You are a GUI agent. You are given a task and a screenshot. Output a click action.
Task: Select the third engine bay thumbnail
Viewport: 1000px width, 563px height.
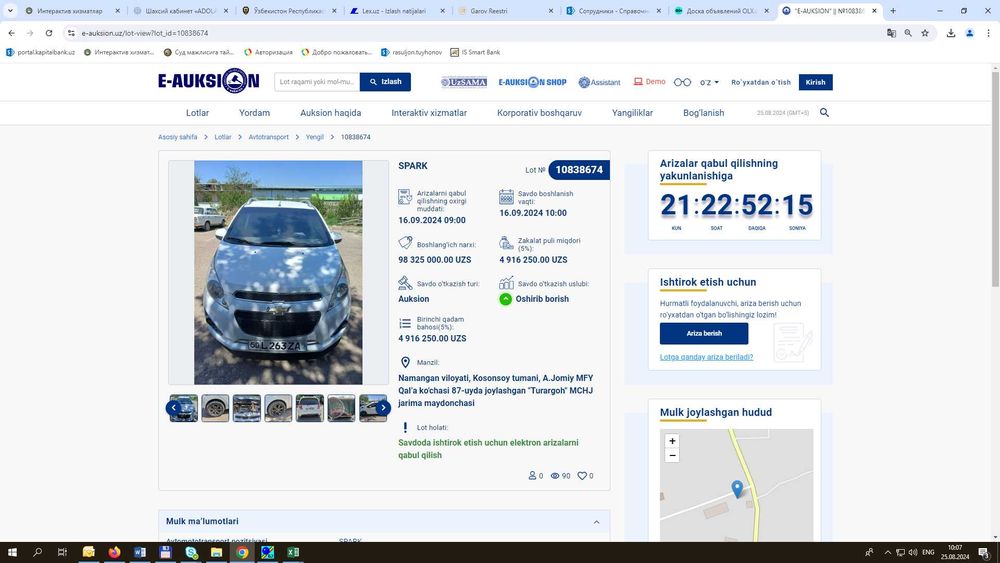point(247,408)
